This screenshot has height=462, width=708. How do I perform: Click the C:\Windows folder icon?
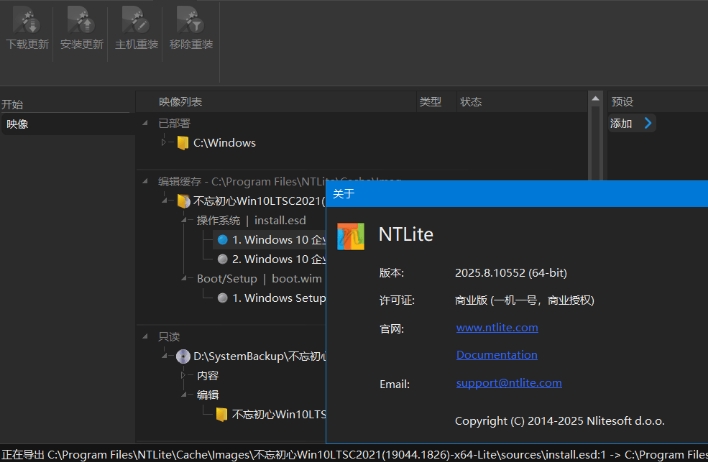point(183,143)
